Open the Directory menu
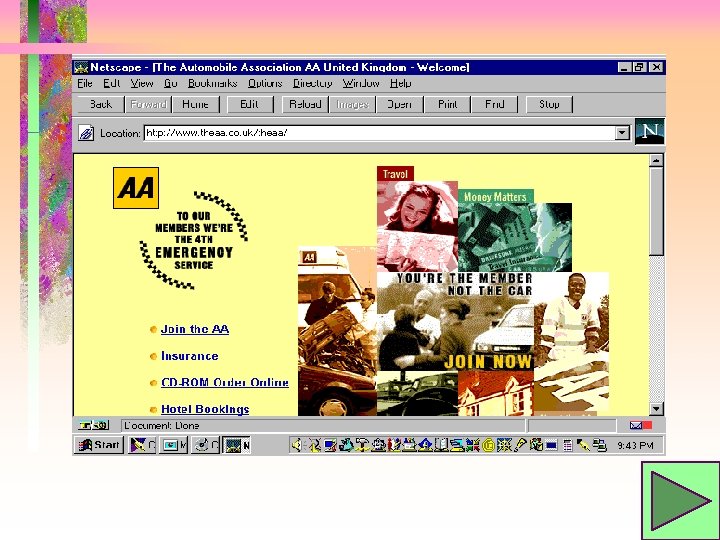Viewport: 720px width, 540px height. point(313,84)
